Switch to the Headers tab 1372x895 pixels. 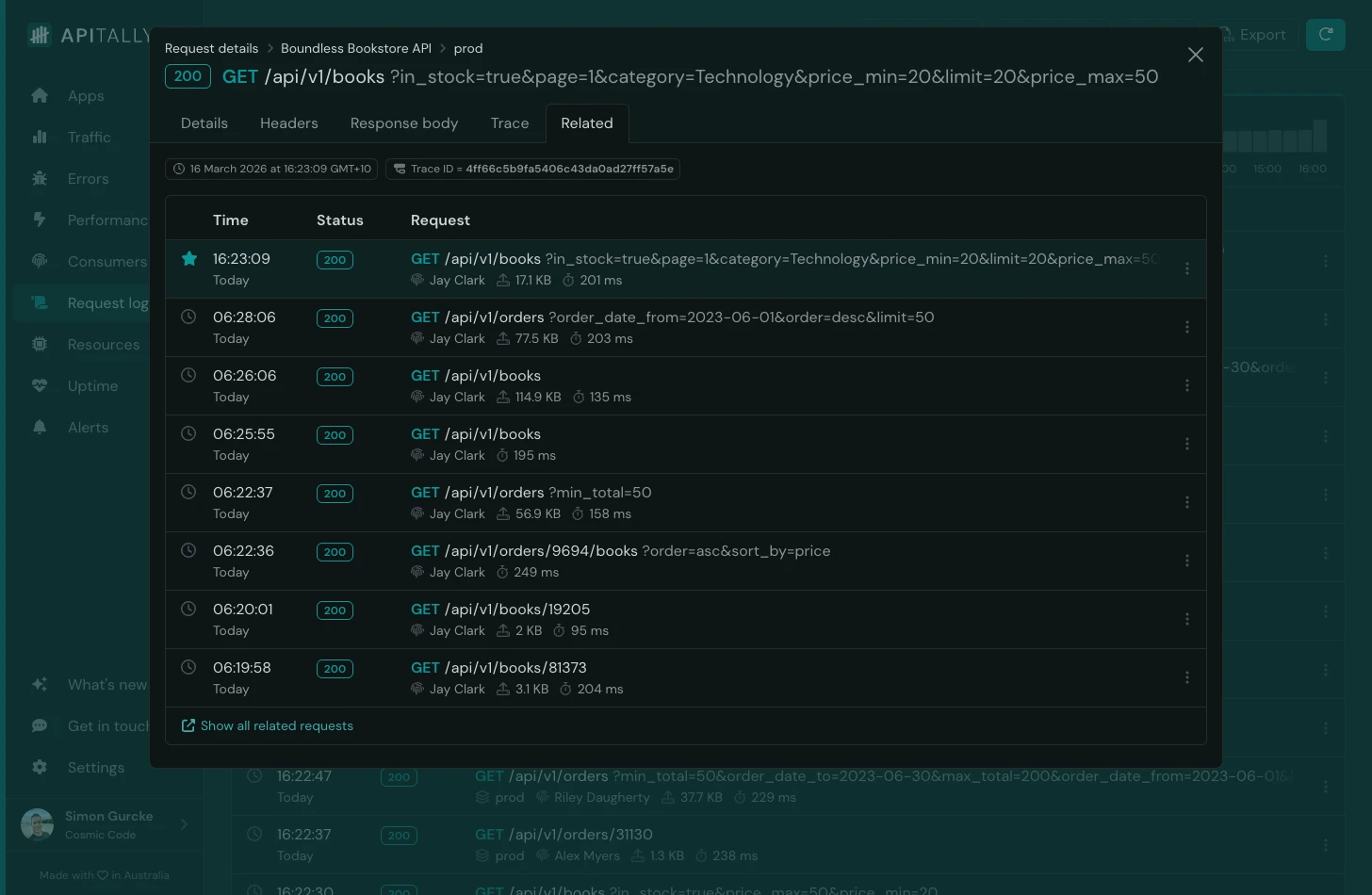[288, 122]
